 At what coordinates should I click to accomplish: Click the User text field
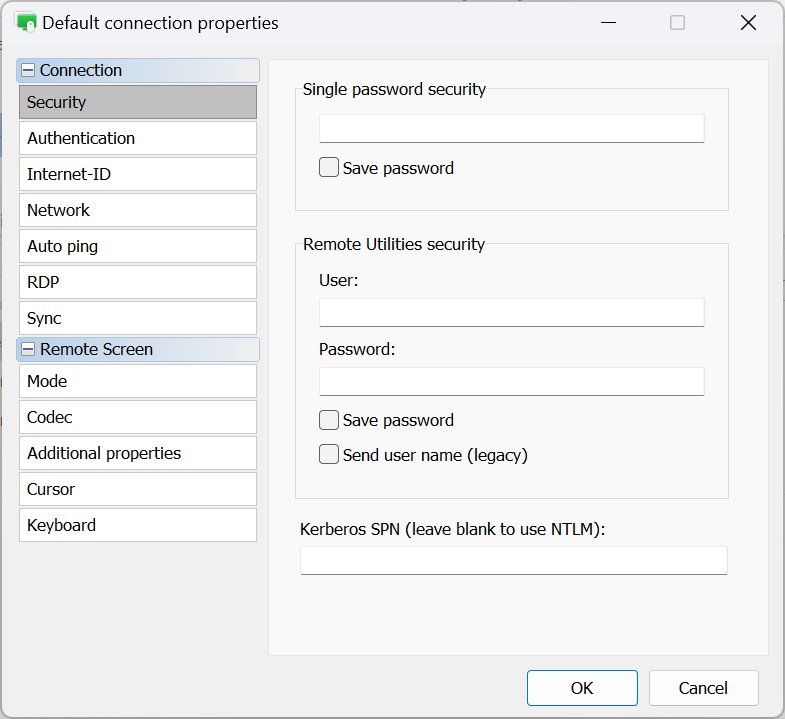[x=511, y=312]
